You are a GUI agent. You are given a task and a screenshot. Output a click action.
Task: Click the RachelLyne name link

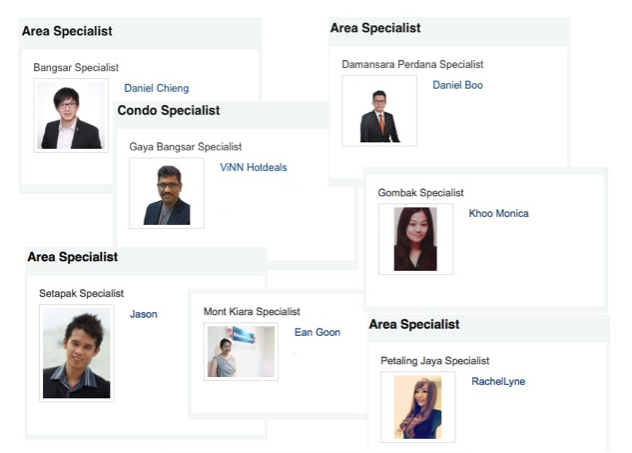498,381
